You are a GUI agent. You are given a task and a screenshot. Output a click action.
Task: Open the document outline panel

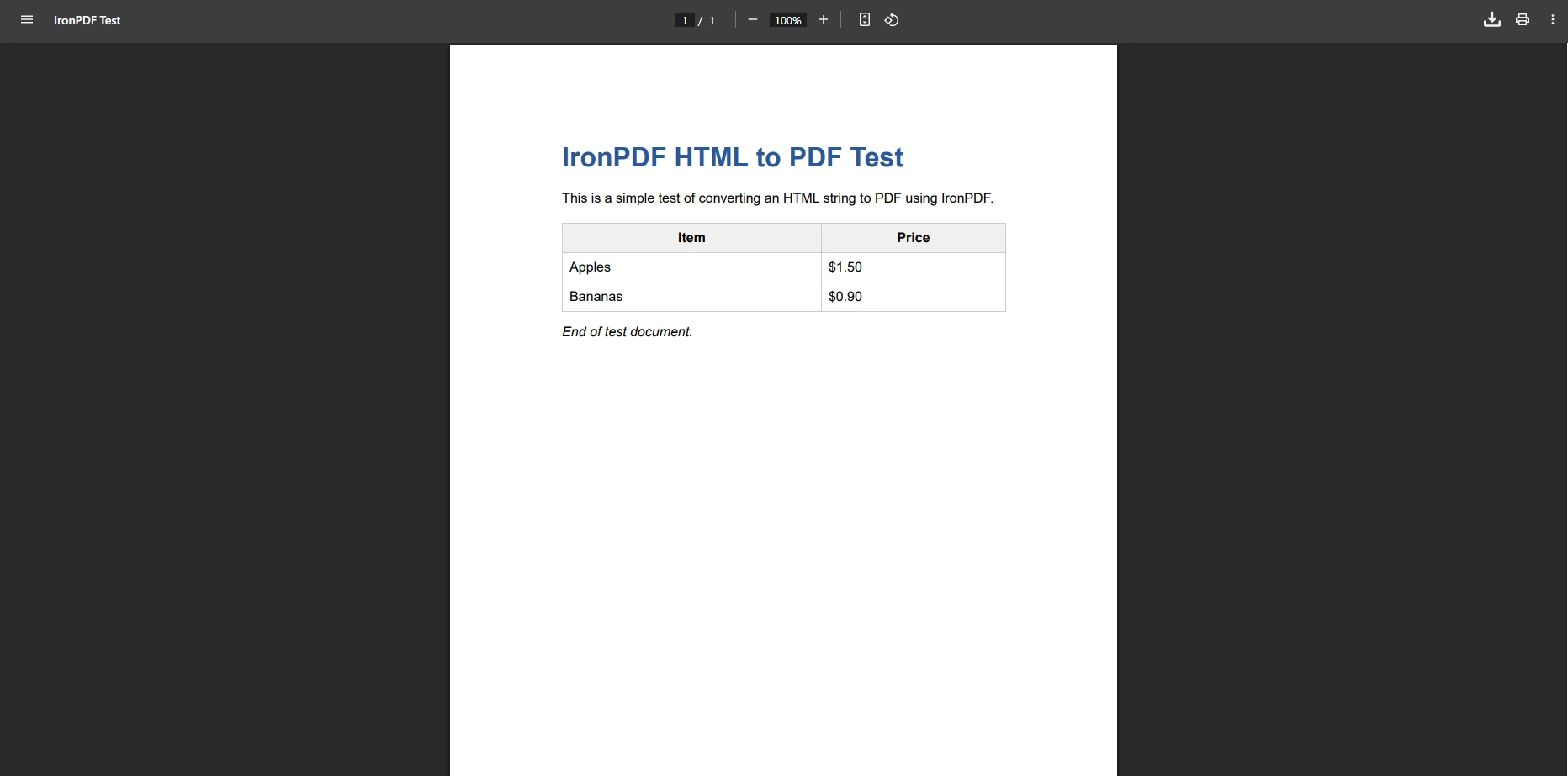pyautogui.click(x=27, y=19)
